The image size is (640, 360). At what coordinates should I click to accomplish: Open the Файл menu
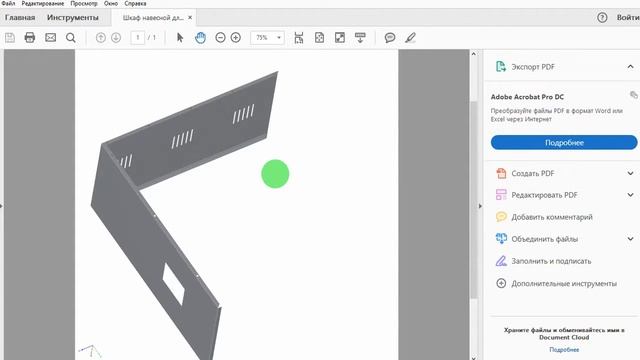tap(8, 3)
